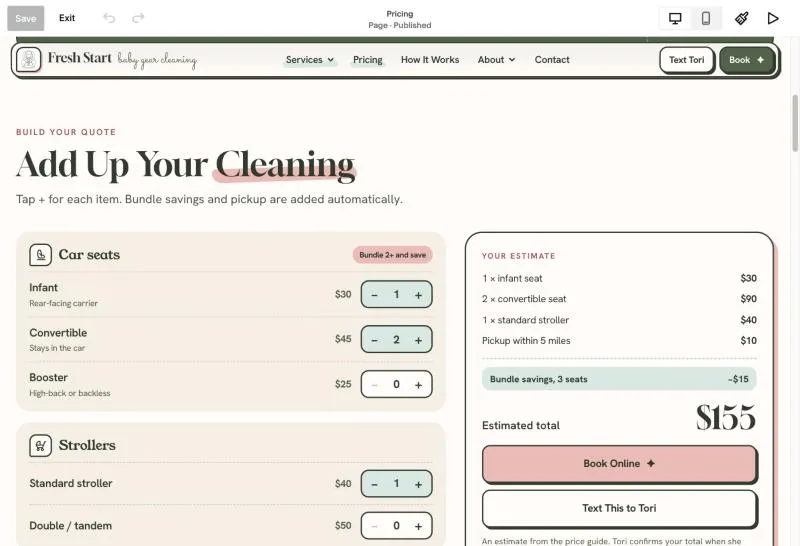Click the Text Tori header button
The height and width of the screenshot is (546, 800).
tap(686, 60)
